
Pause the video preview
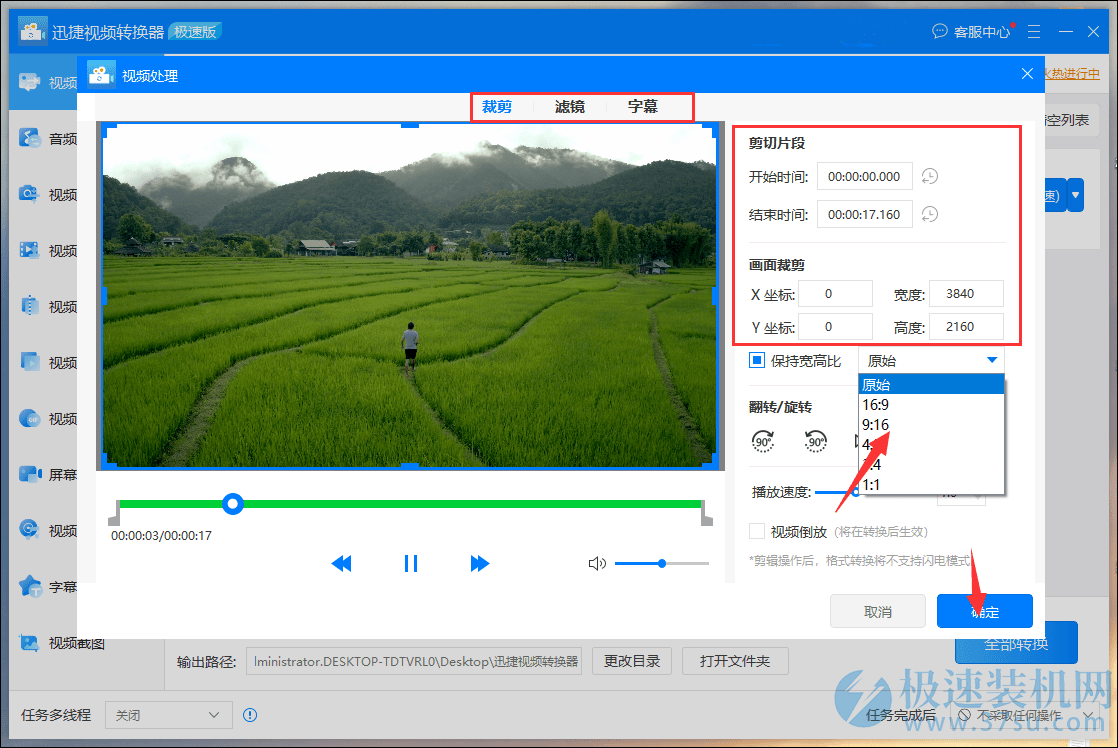[411, 563]
